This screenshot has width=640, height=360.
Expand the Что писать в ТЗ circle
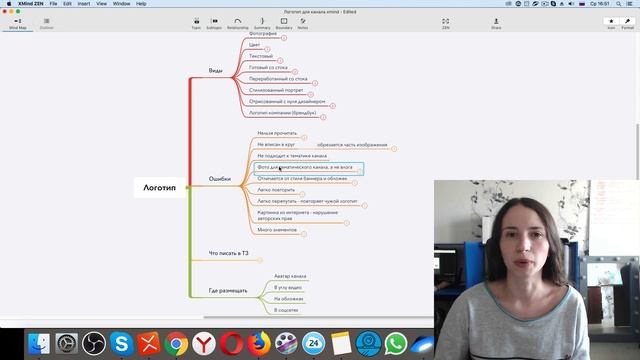click(x=260, y=260)
